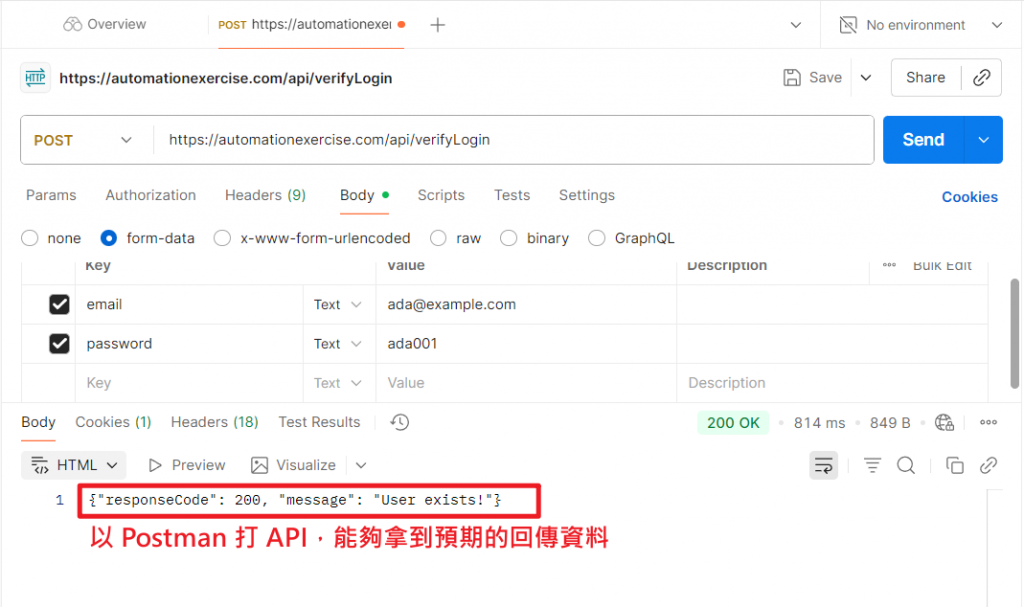The image size is (1024, 607).
Task: Select the raw body type
Action: (438, 238)
